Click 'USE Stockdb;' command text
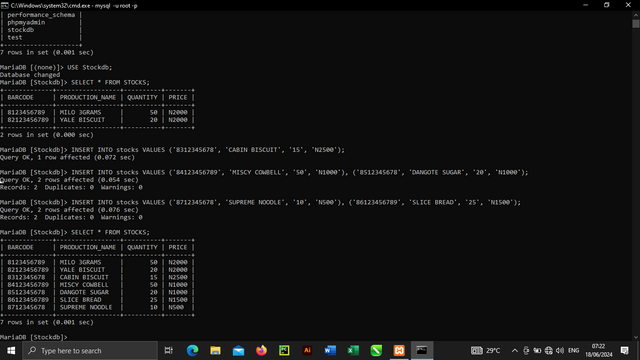Viewport: 640px width, 360px height. click(89, 67)
